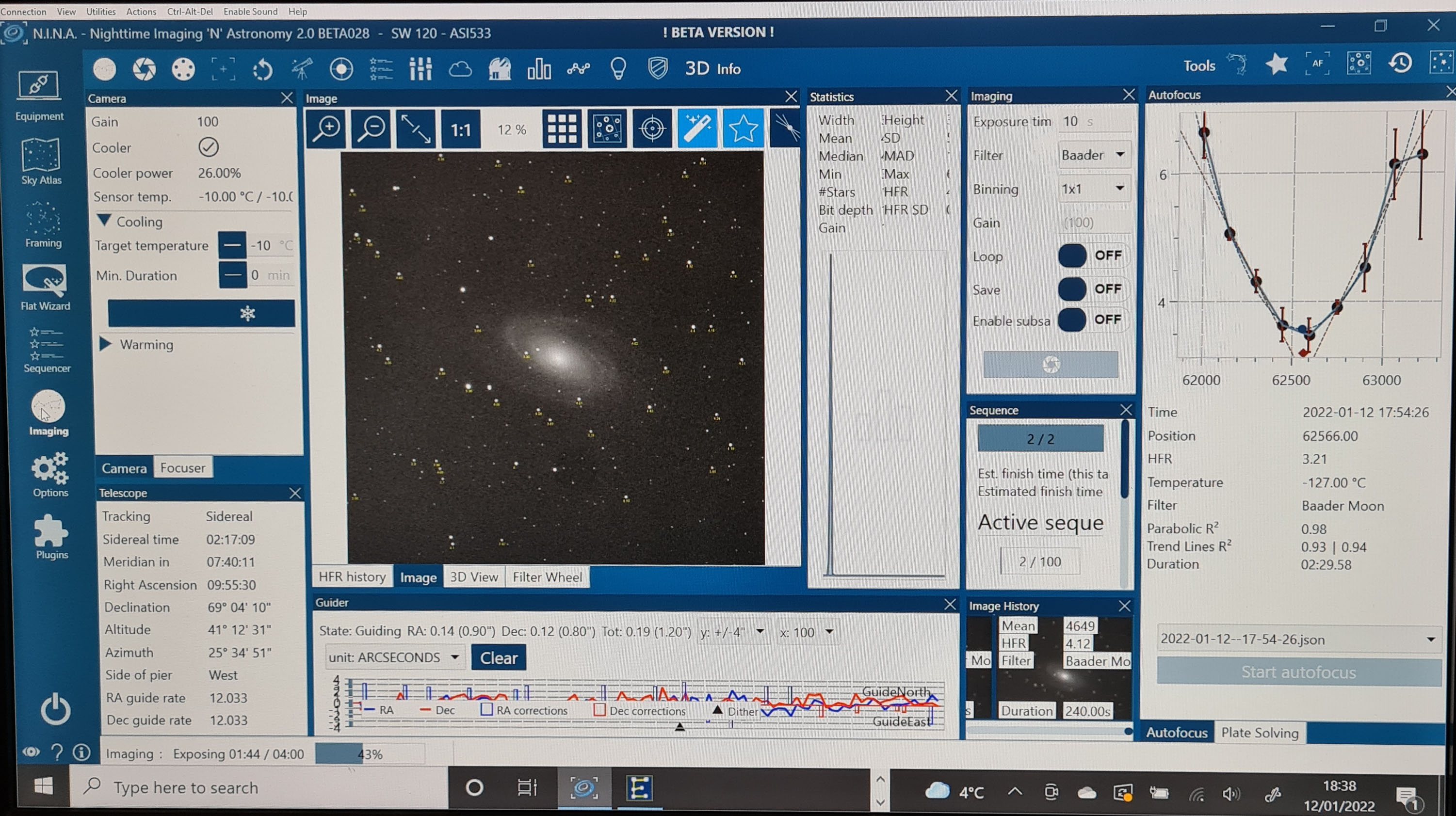Click the Windows Start button
This screenshot has height=816, width=1456.
point(44,786)
